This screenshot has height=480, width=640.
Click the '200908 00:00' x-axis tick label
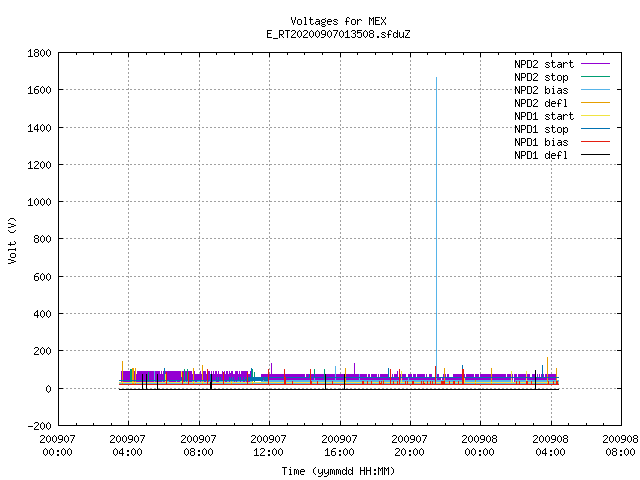pyautogui.click(x=479, y=446)
